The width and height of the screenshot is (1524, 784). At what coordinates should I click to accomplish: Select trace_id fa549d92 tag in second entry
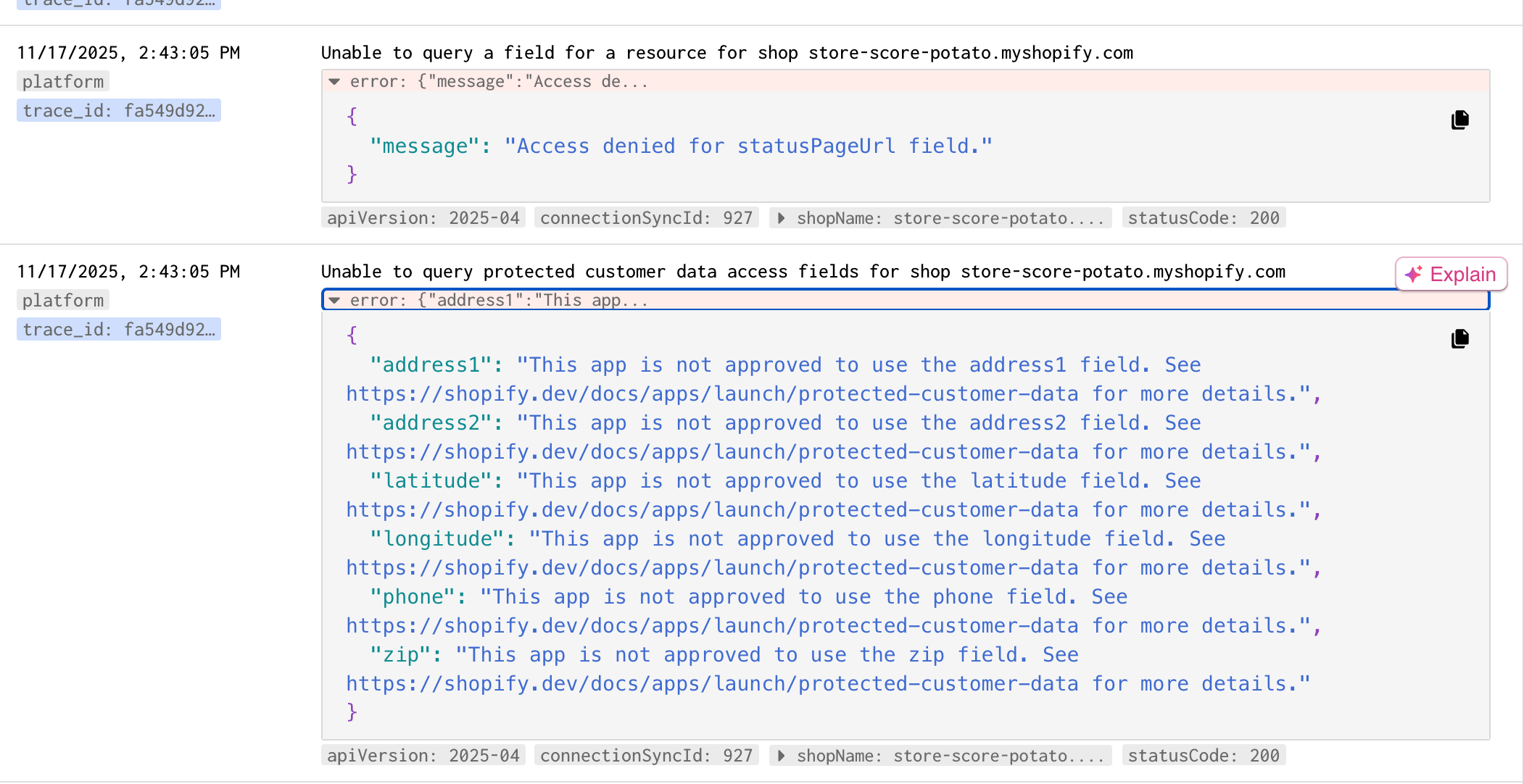(119, 330)
